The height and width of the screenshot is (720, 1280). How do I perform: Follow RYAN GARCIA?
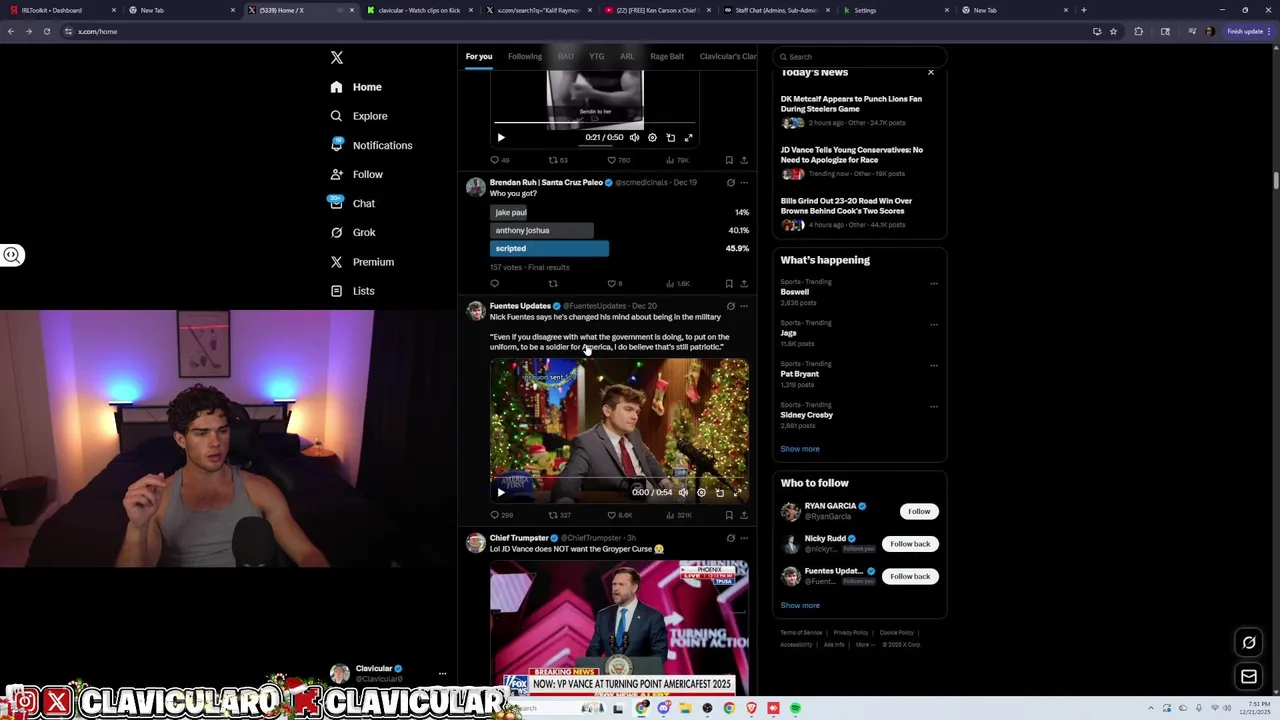[919, 511]
